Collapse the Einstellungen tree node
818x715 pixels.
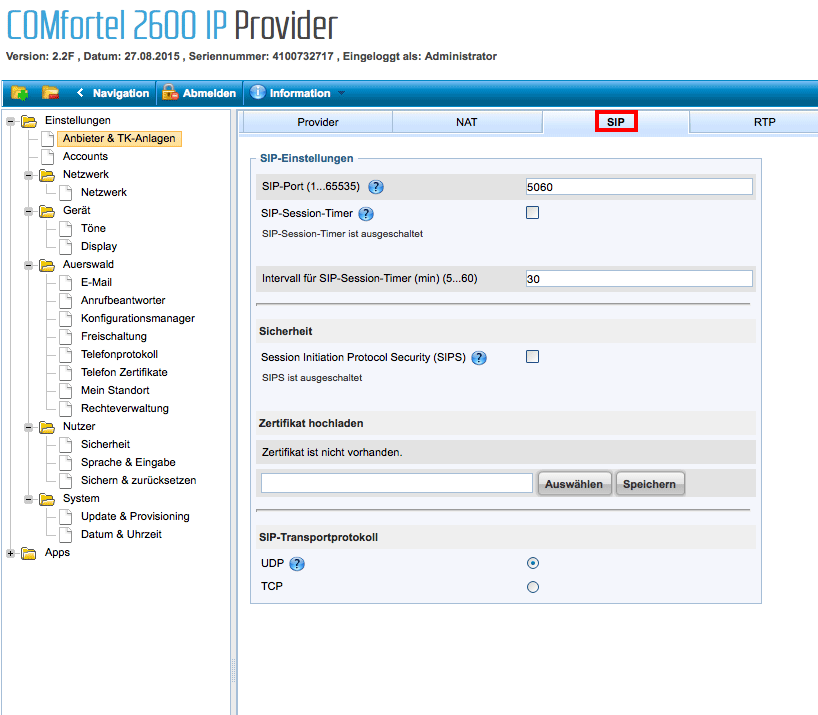coord(10,122)
